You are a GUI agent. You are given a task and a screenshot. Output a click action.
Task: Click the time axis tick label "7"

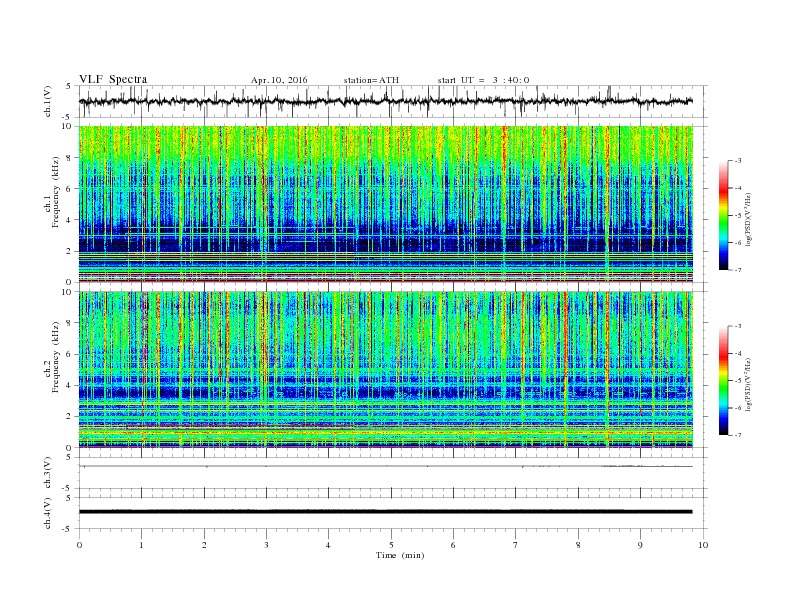coord(516,545)
